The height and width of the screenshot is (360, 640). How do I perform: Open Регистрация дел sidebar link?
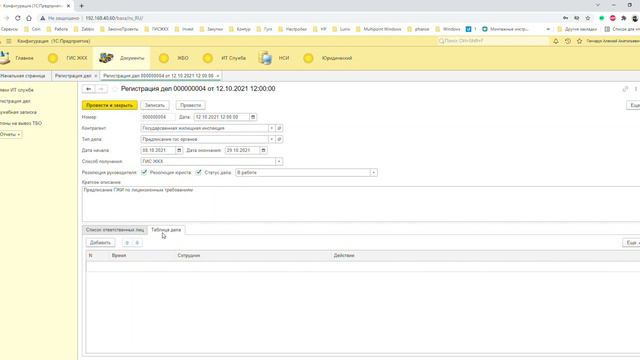point(16,101)
